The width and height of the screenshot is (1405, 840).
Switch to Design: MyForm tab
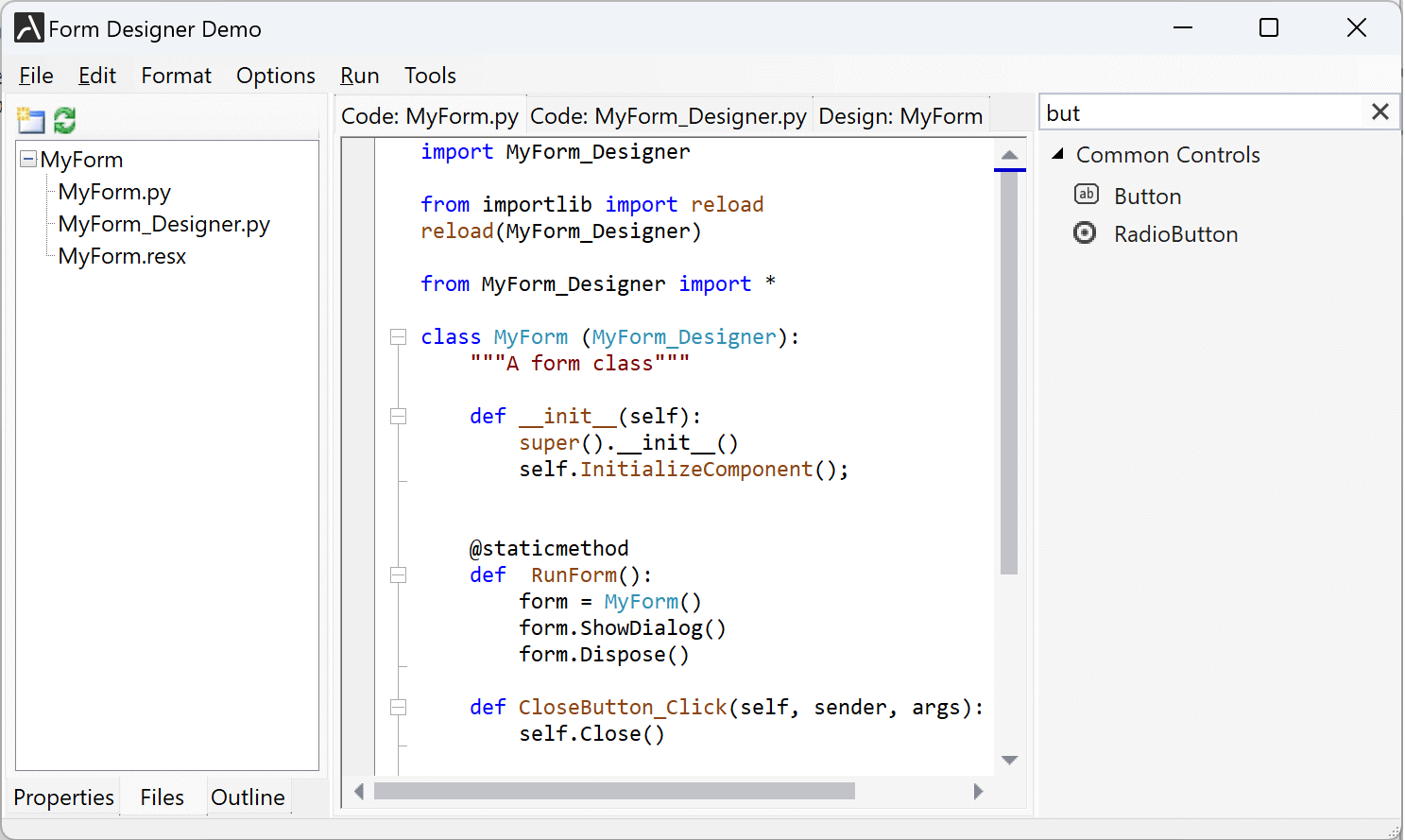tap(900, 116)
